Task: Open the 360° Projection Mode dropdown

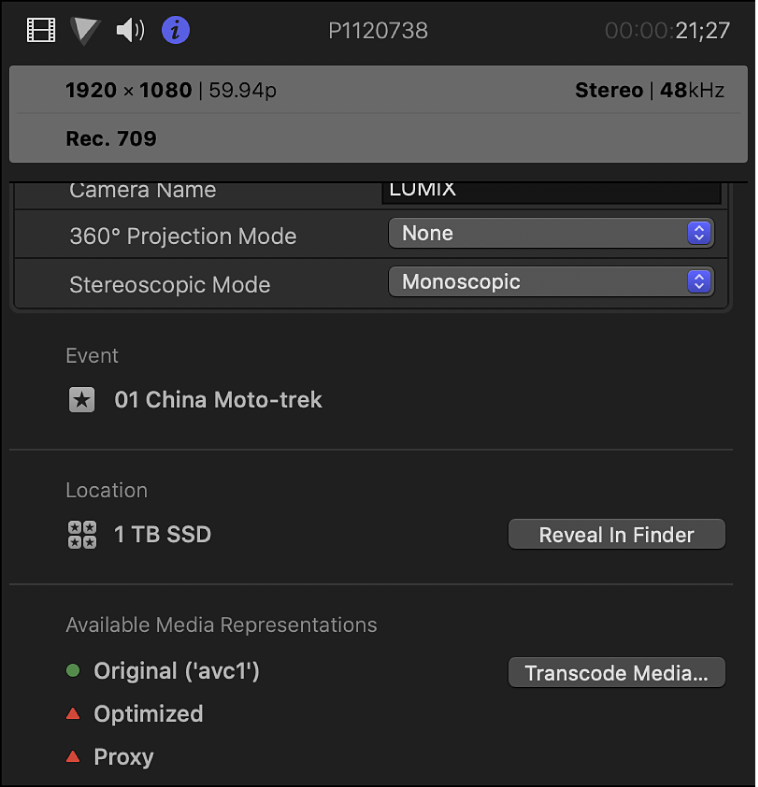Action: (551, 233)
